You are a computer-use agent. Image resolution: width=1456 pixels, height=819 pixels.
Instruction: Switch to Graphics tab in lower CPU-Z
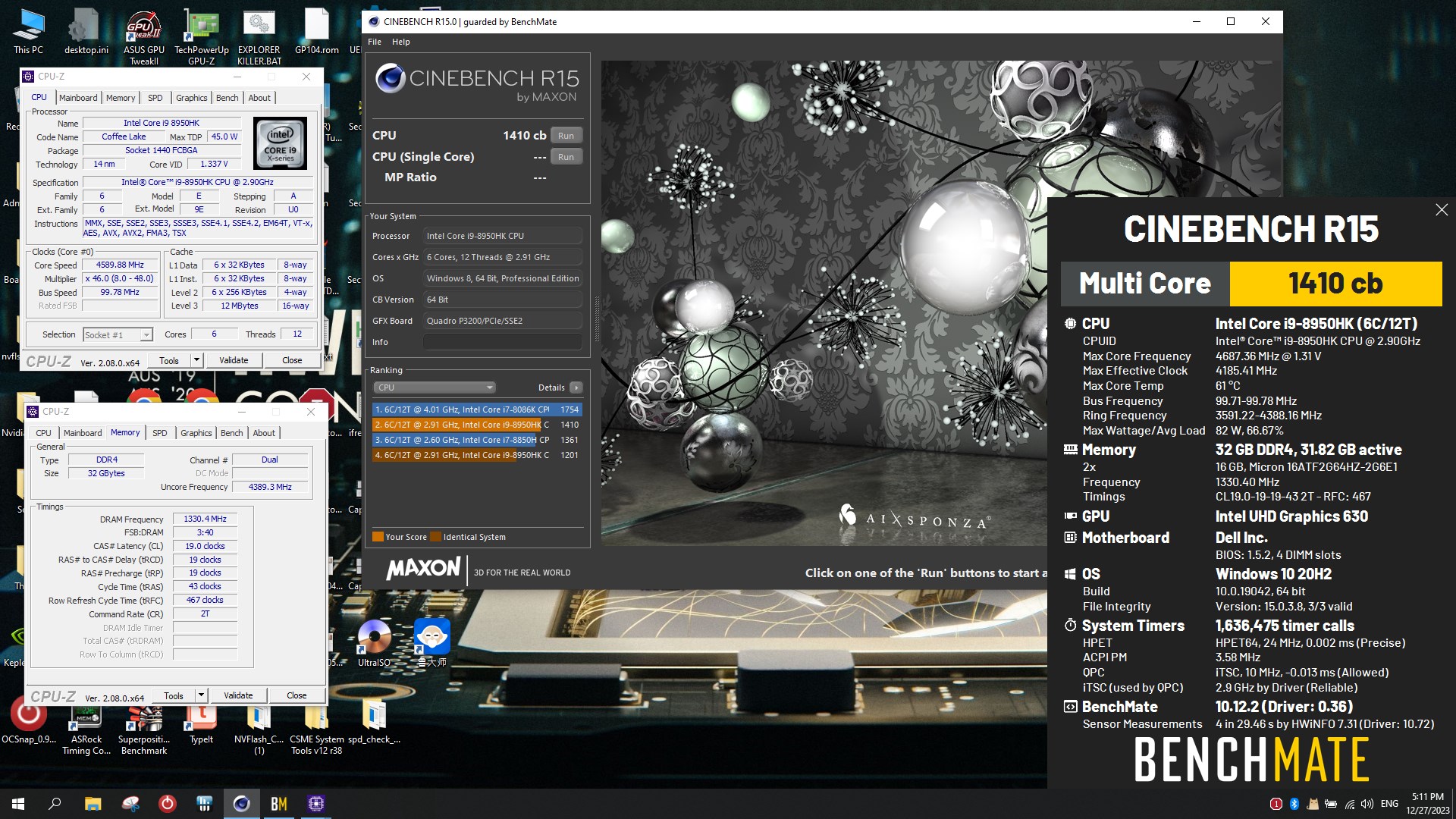pos(196,433)
